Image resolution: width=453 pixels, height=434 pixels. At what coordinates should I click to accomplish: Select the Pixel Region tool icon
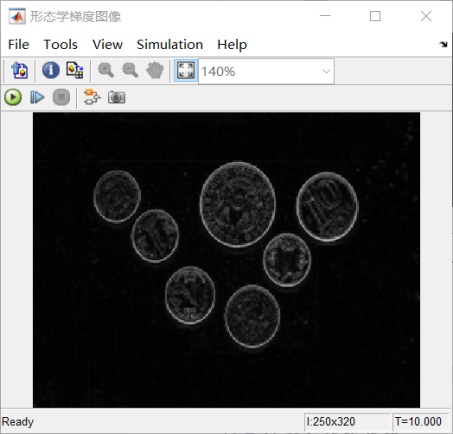[x=74, y=70]
